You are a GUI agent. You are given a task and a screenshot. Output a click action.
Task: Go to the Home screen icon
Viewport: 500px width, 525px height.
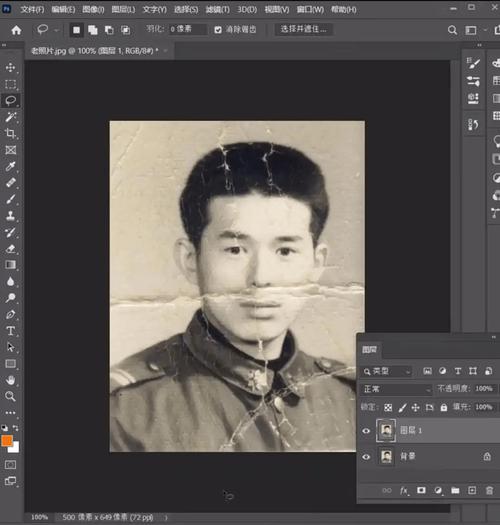[16, 30]
